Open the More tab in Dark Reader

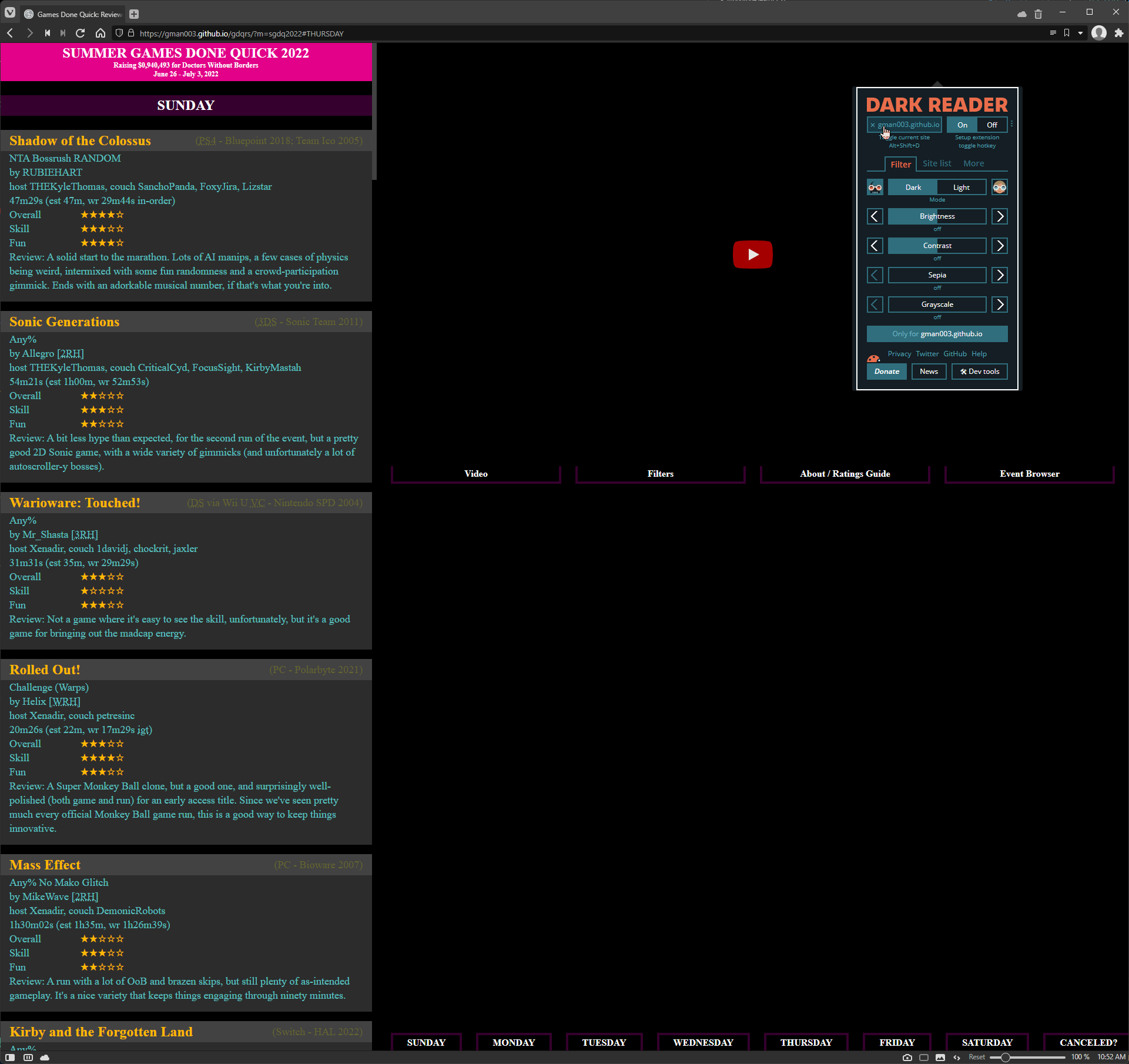point(973,163)
